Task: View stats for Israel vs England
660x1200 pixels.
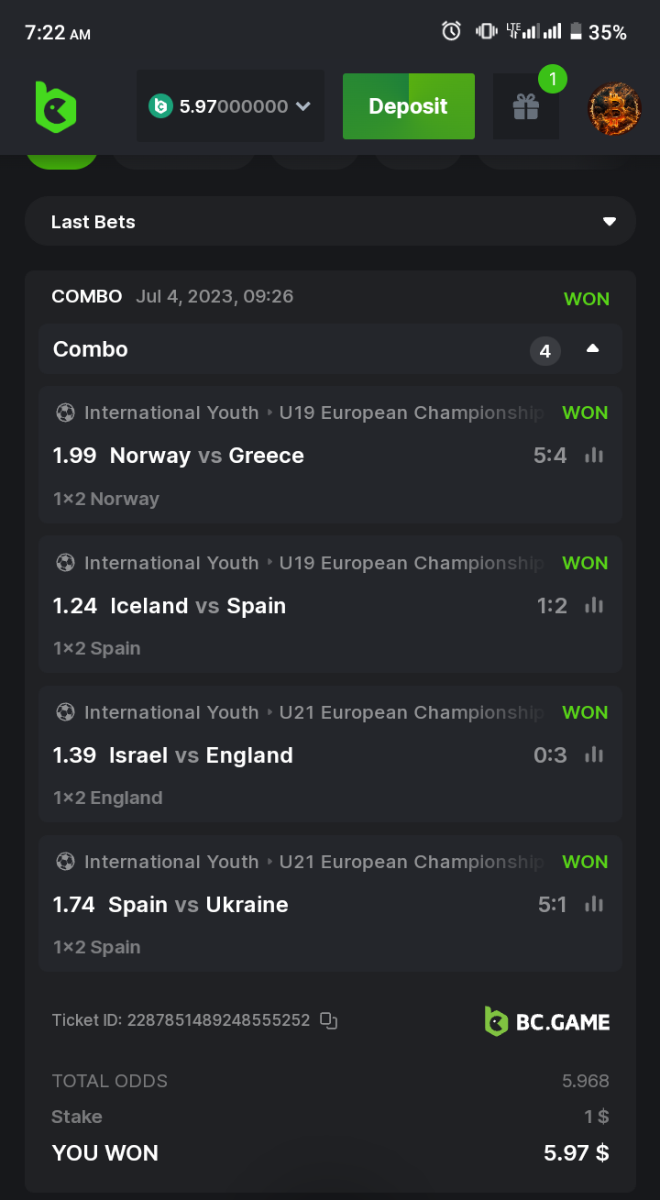Action: (x=594, y=755)
